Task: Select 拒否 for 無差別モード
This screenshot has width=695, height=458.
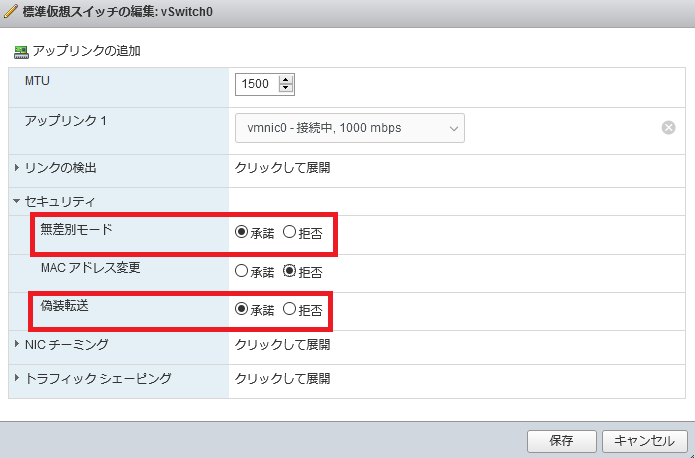Action: 289,232
